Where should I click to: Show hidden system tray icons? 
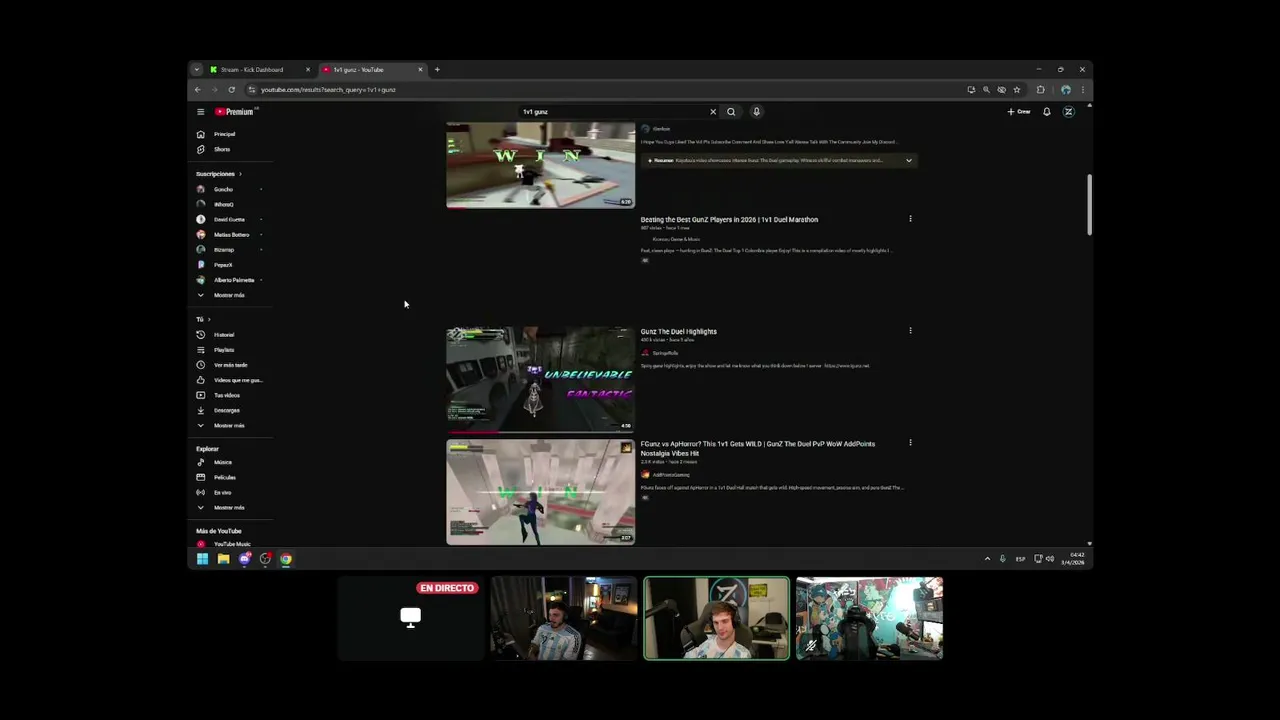pyautogui.click(x=987, y=559)
